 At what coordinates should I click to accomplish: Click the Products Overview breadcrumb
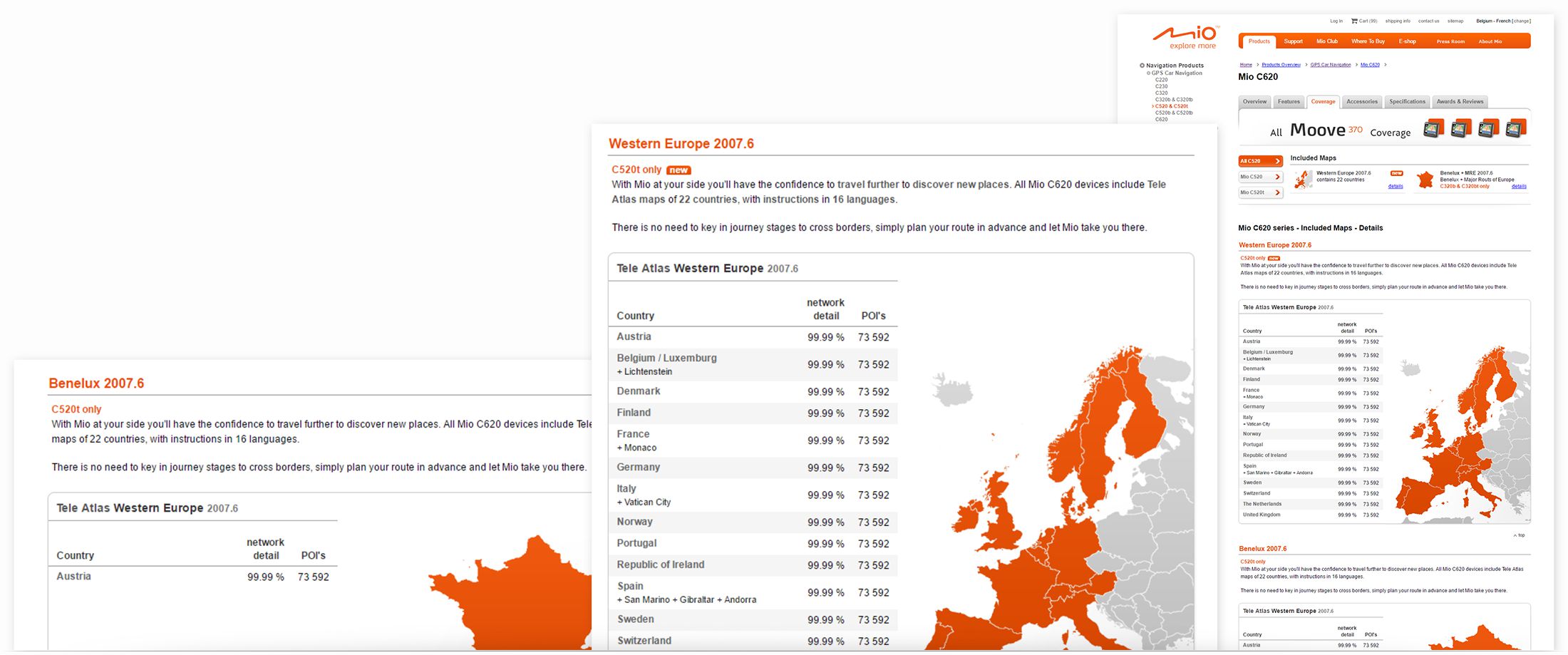[1281, 65]
